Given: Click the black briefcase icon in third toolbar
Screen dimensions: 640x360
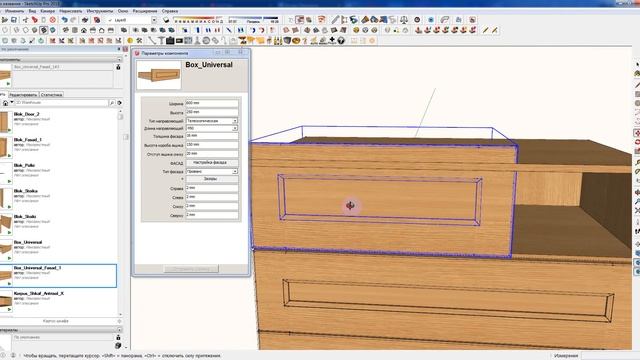Looking at the screenshot, I should click(170, 40).
